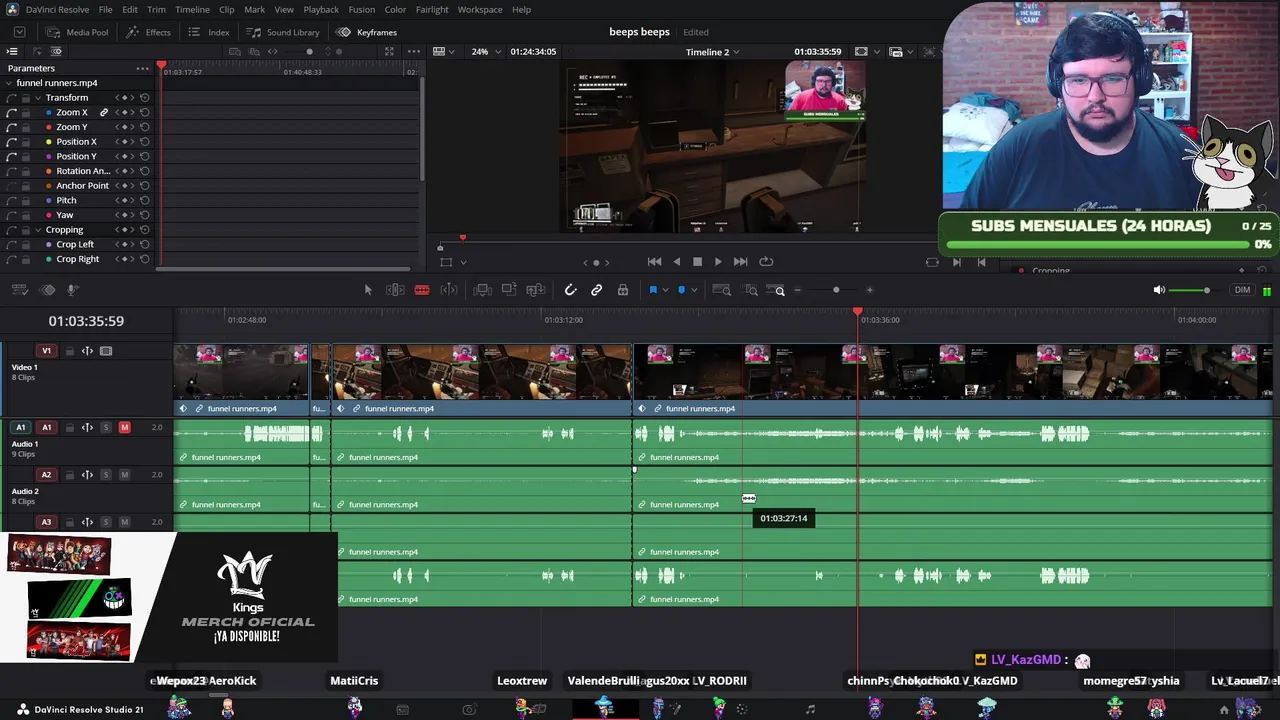Image resolution: width=1280 pixels, height=720 pixels.
Task: Stop playback in the viewer
Action: (697, 262)
